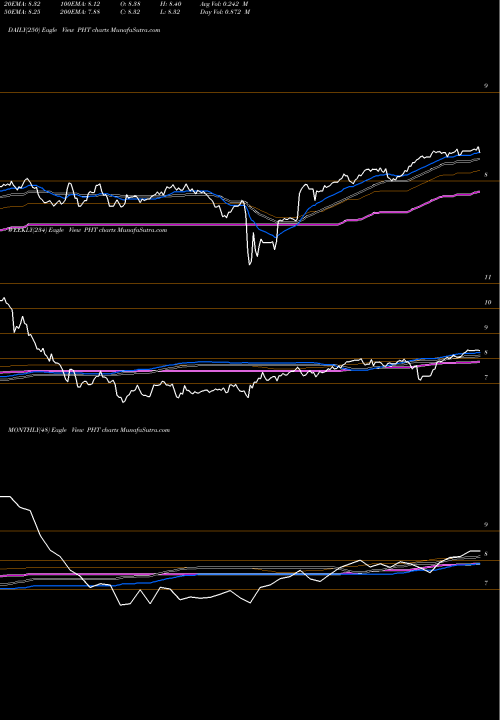Click the 50EMA value label
The width and height of the screenshot is (500, 720).
coord(20,12)
